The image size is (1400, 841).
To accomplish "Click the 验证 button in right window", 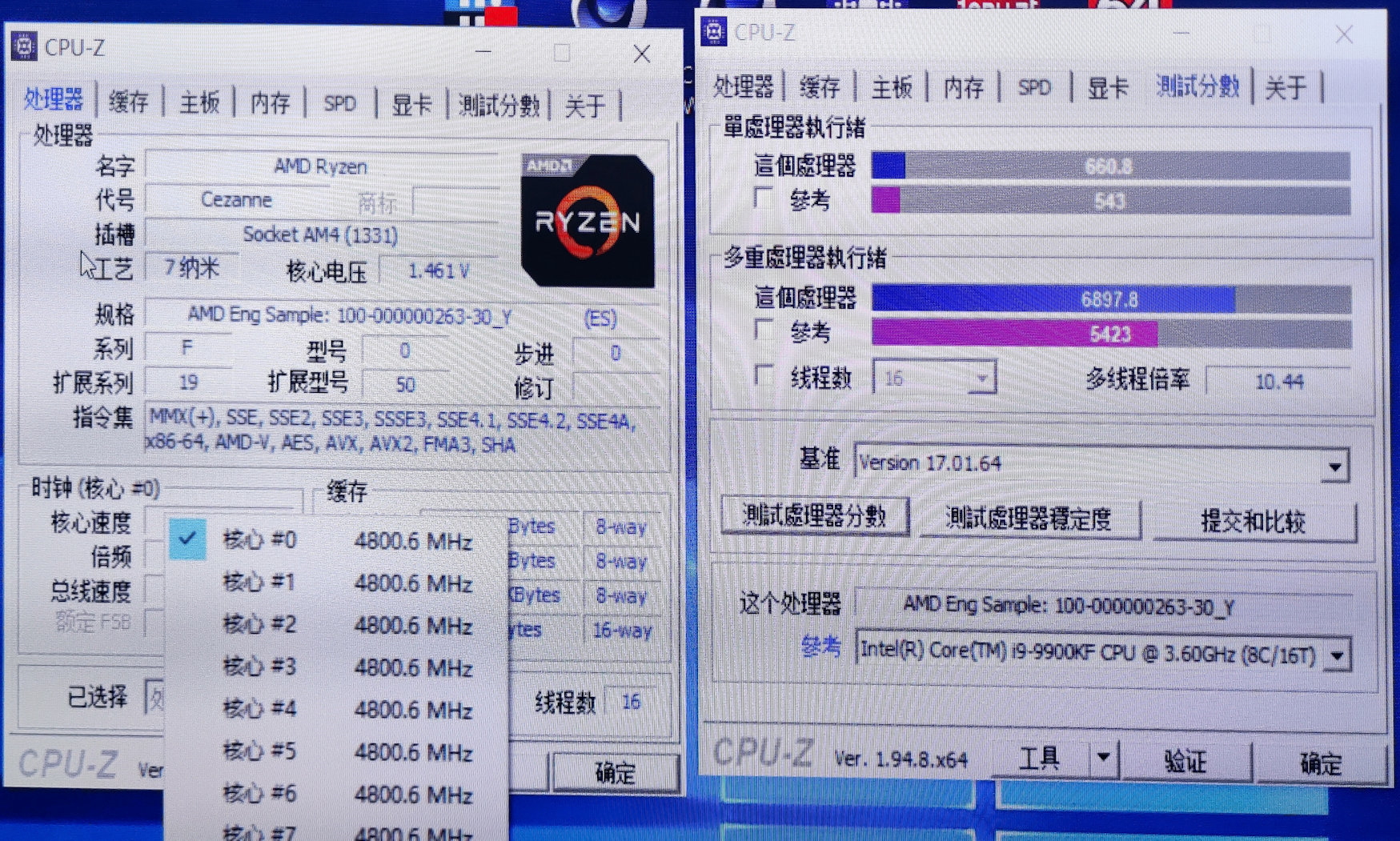I will click(1185, 760).
